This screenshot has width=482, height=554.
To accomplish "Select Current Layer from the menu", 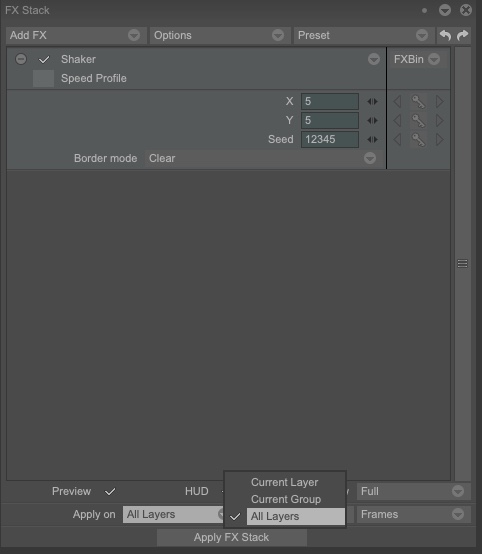I will [284, 482].
